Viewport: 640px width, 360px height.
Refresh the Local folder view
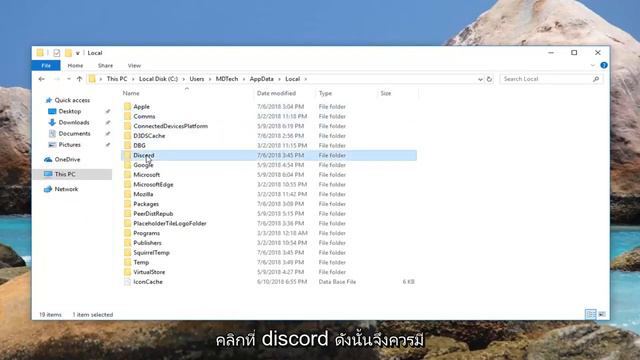click(x=489, y=79)
